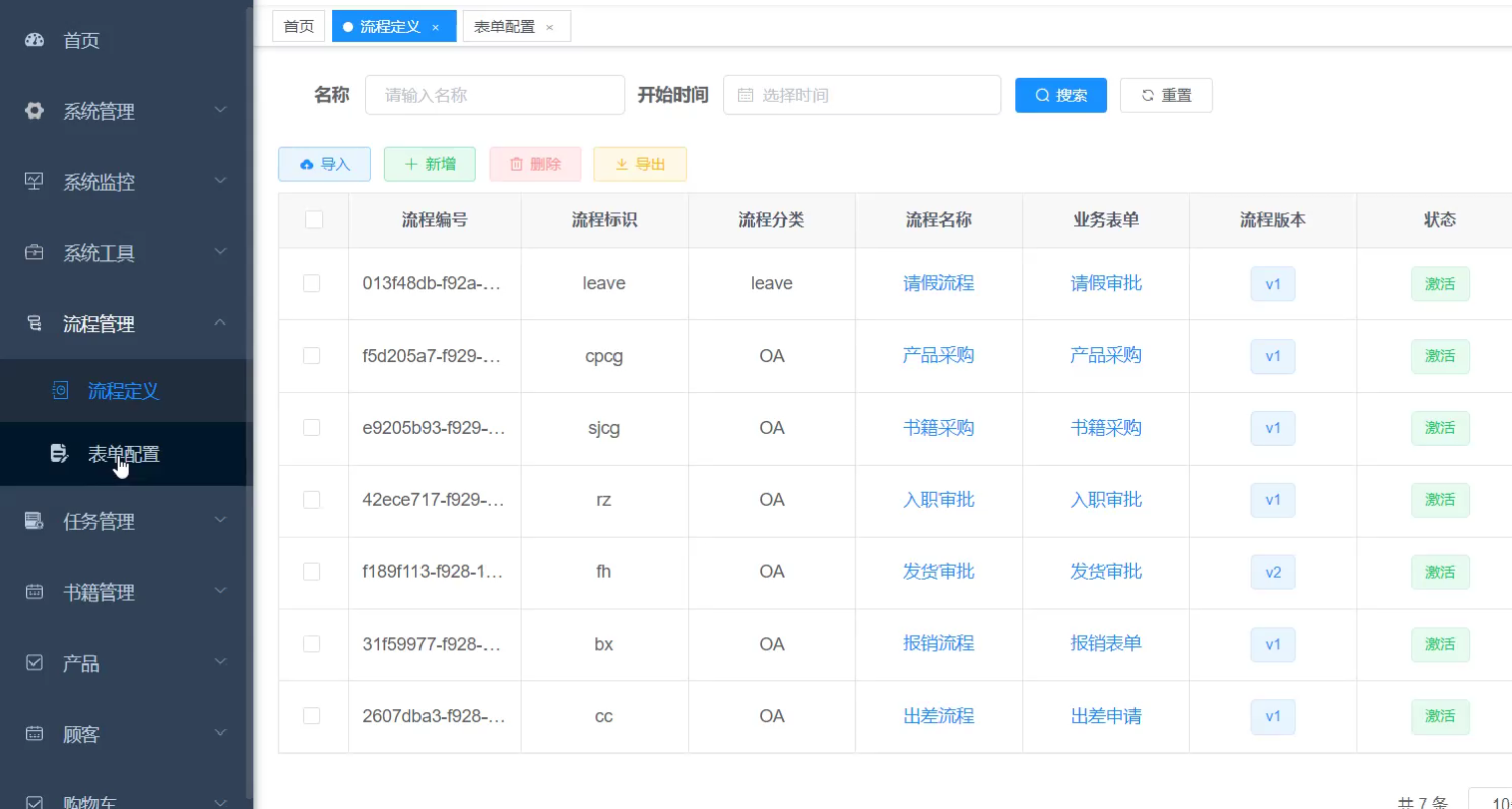Click the 流程分类 cell leave
This screenshot has height=809, width=1512.
[x=772, y=283]
